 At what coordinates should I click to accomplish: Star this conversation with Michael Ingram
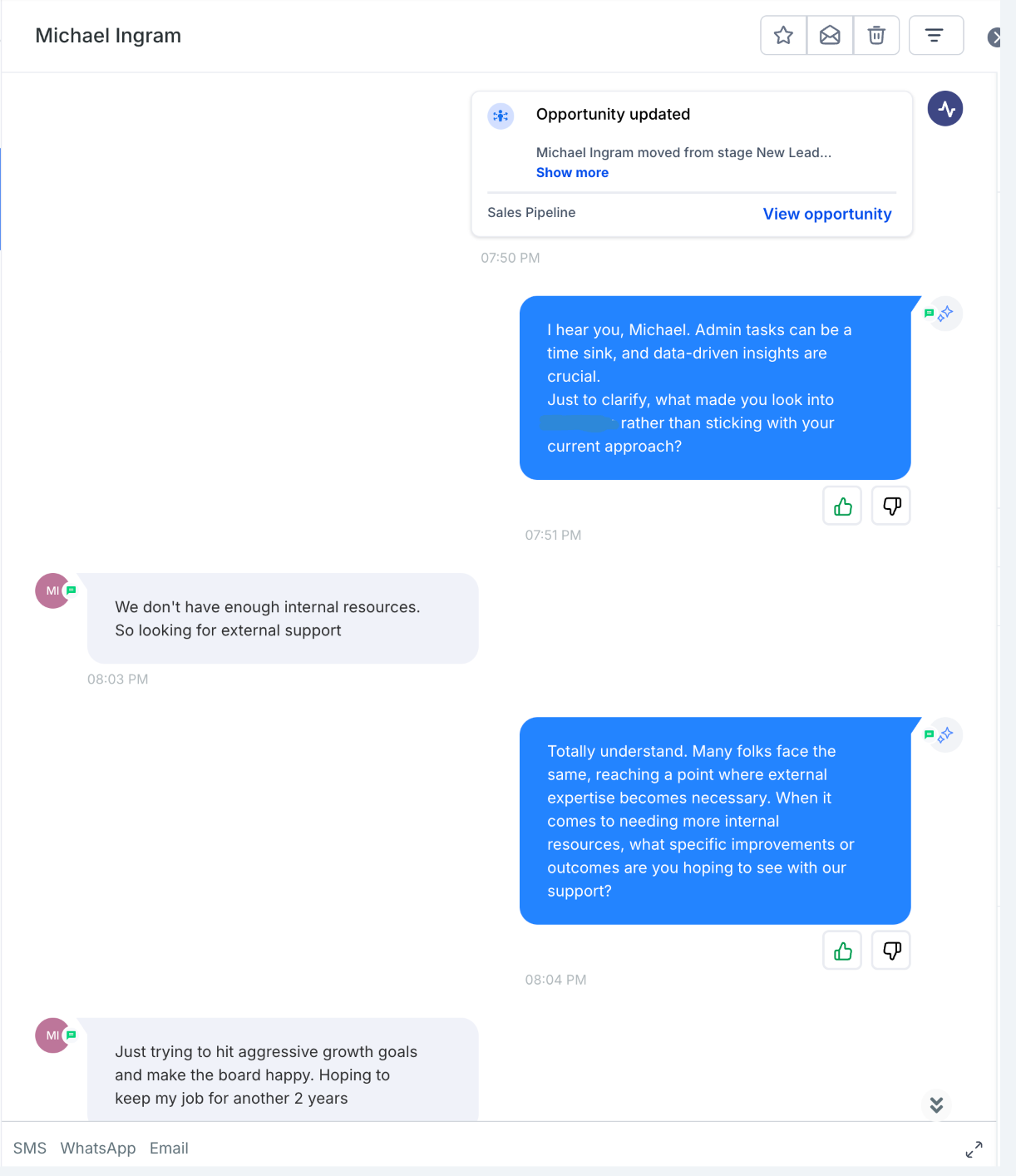tap(783, 35)
